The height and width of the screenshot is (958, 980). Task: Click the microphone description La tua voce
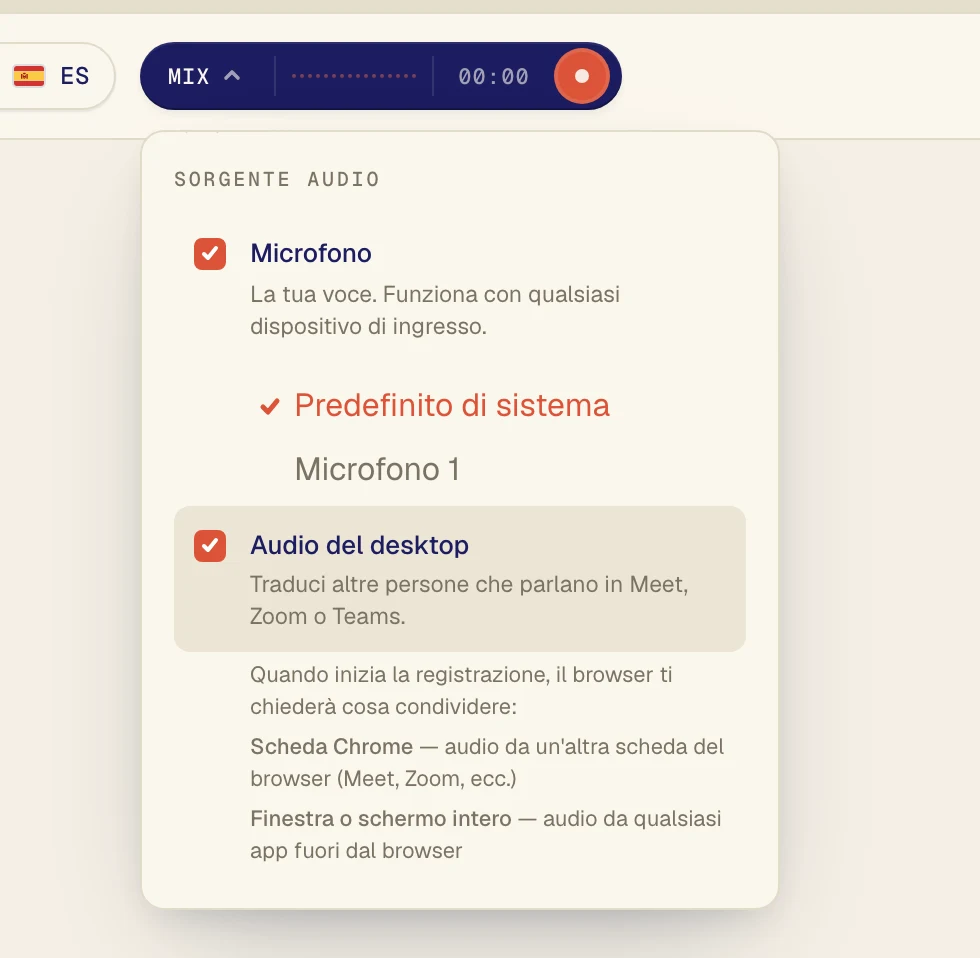click(x=435, y=310)
